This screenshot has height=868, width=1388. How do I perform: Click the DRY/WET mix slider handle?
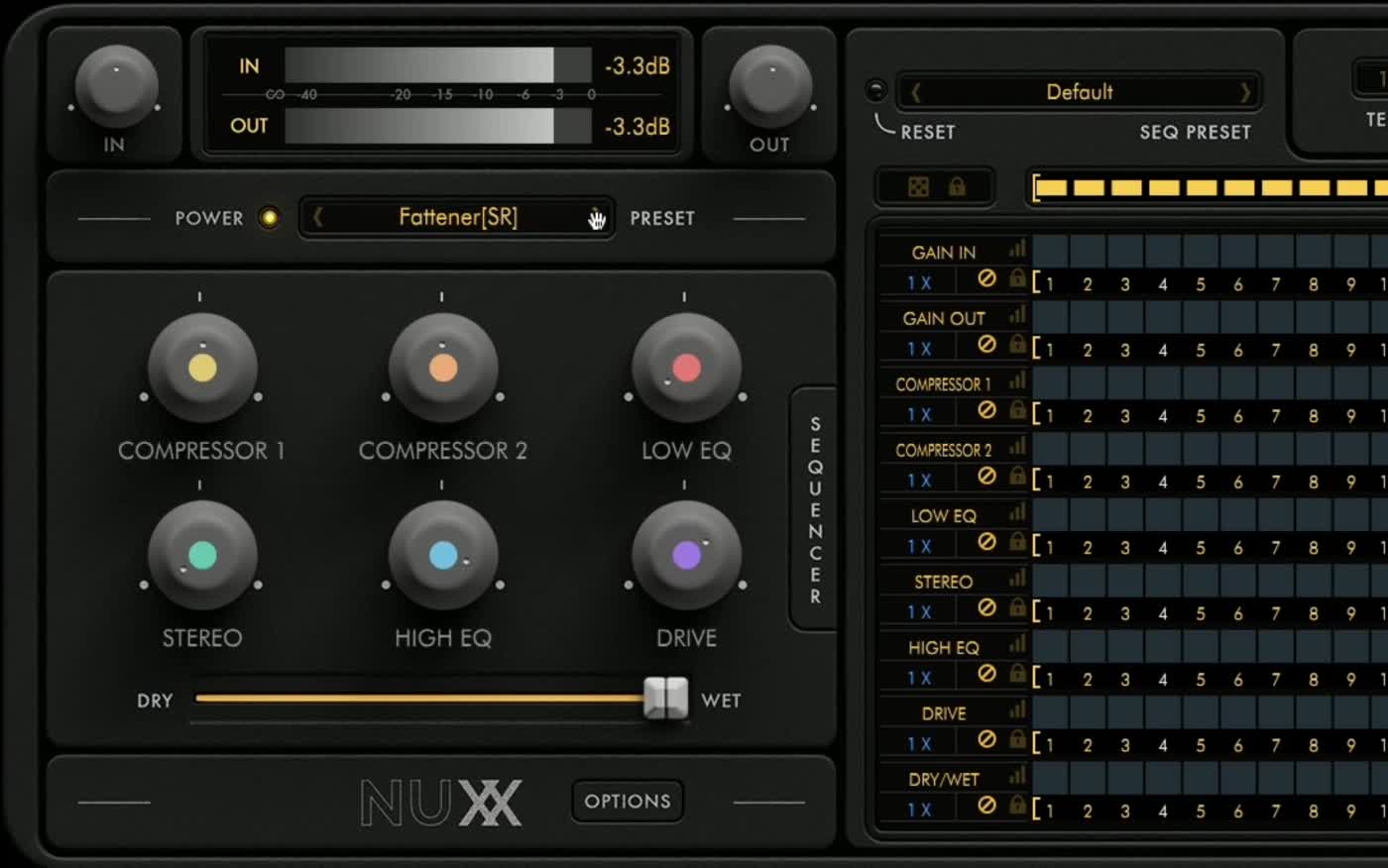tap(665, 699)
